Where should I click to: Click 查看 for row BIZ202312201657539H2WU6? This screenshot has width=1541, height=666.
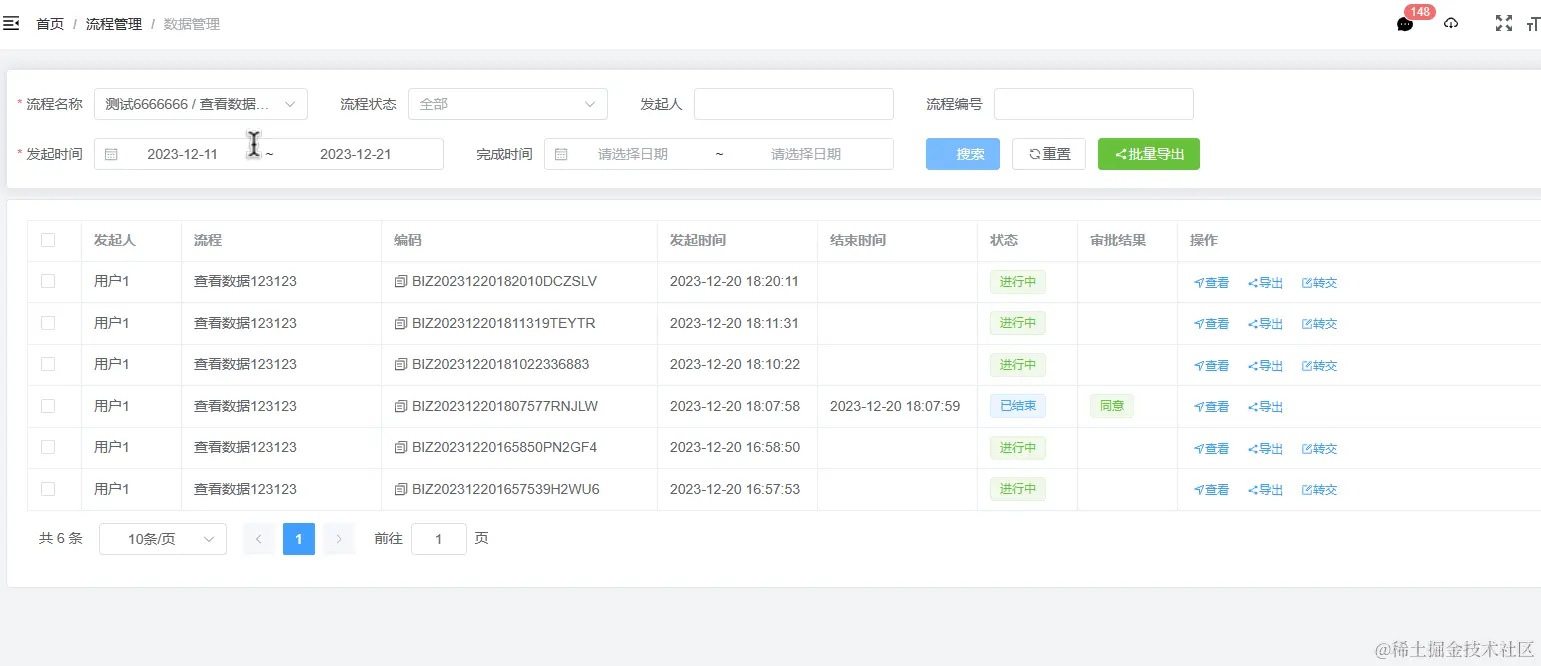click(x=1212, y=490)
